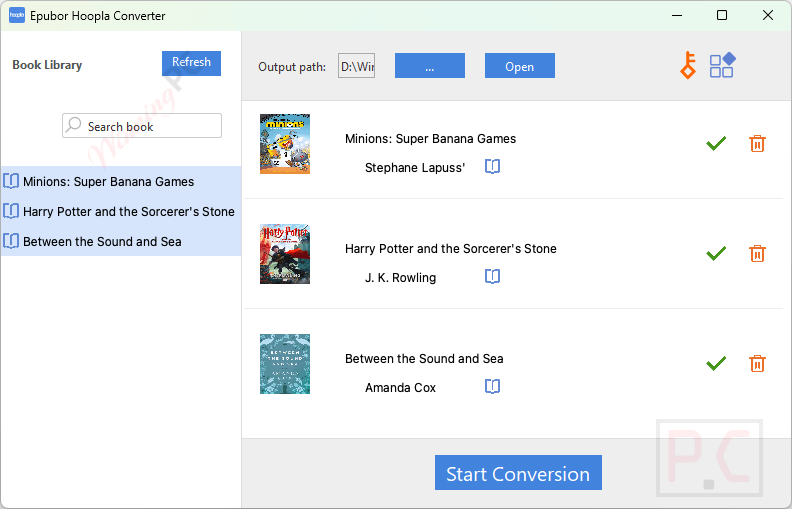793x509 pixels.
Task: Delete Harry Potter book with trash icon
Action: 757,253
